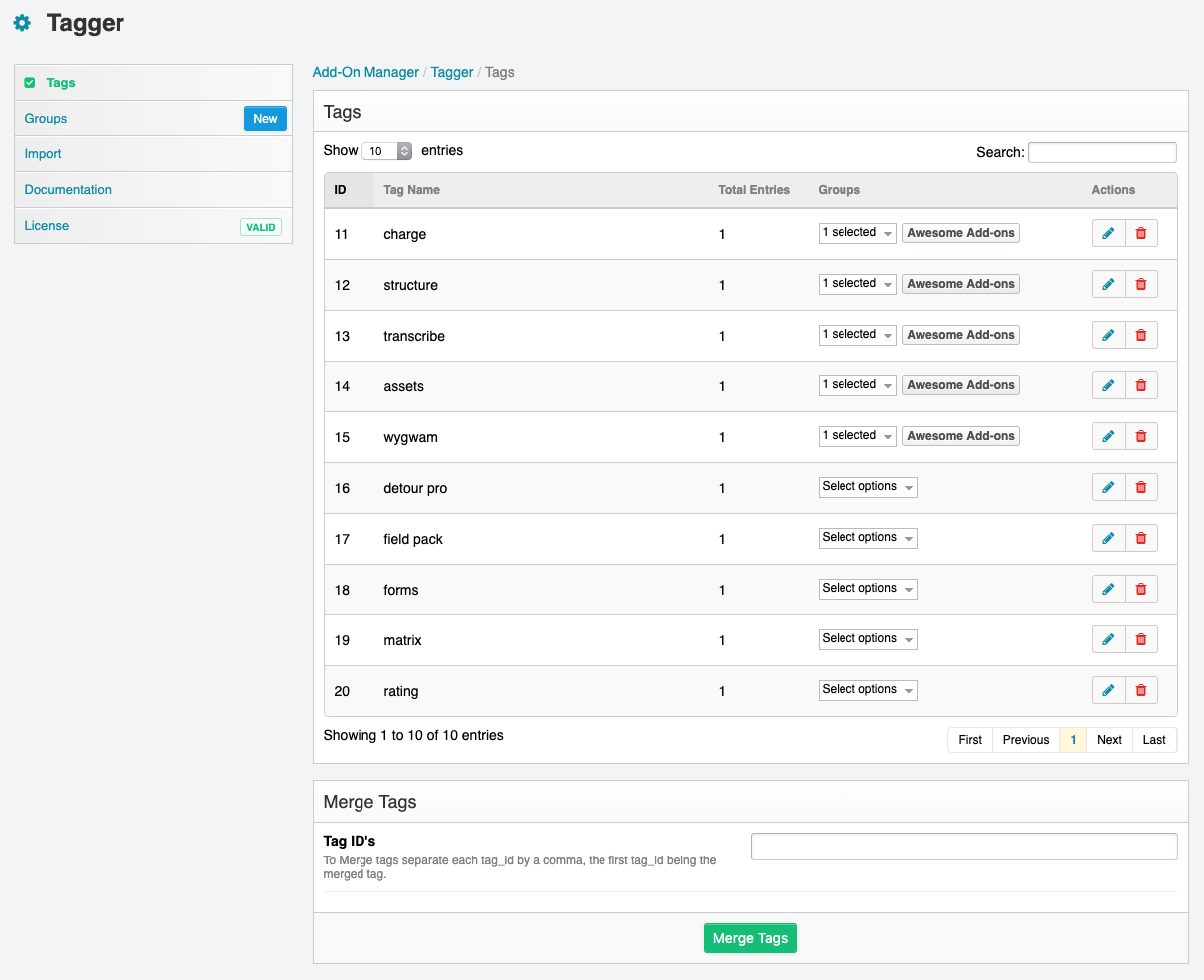
Task: Edit the field pack tag with pencil icon
Action: coord(1108,538)
